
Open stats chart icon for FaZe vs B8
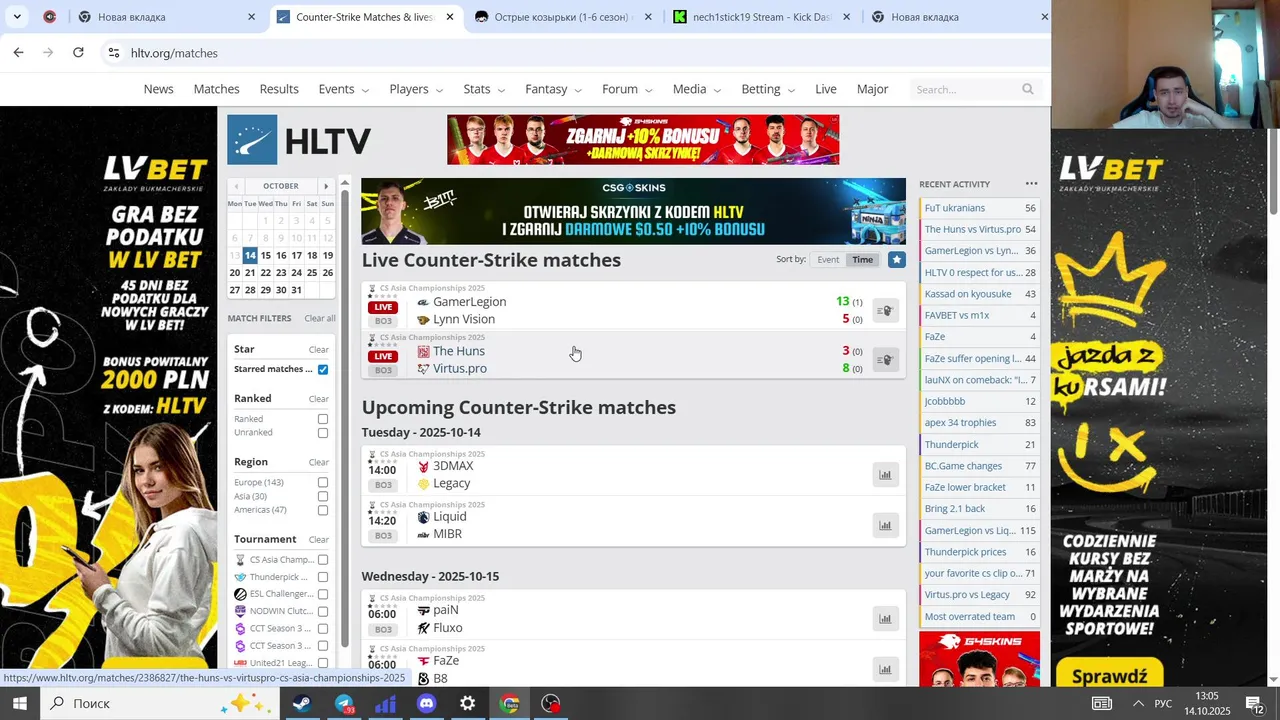pos(885,669)
